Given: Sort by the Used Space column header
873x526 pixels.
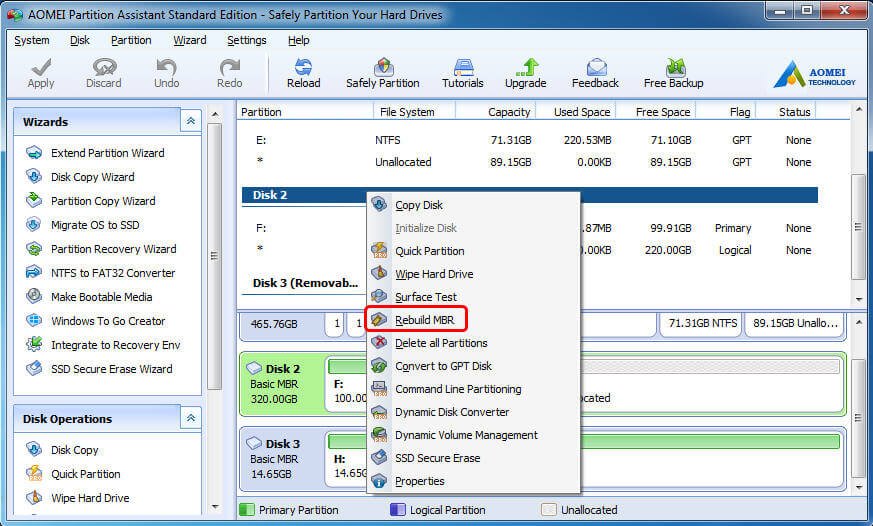Looking at the screenshot, I should [576, 112].
